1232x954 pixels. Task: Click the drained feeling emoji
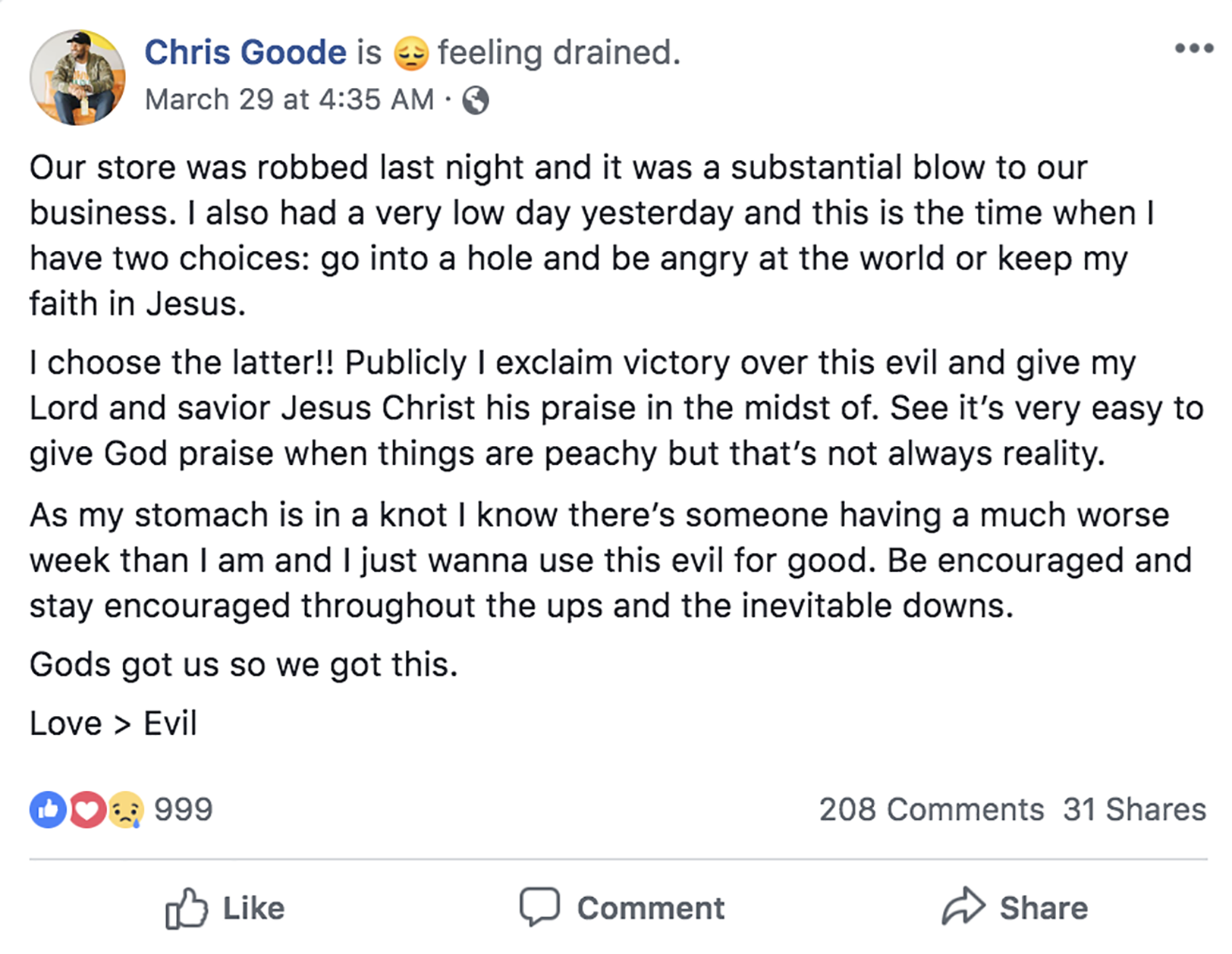[411, 54]
